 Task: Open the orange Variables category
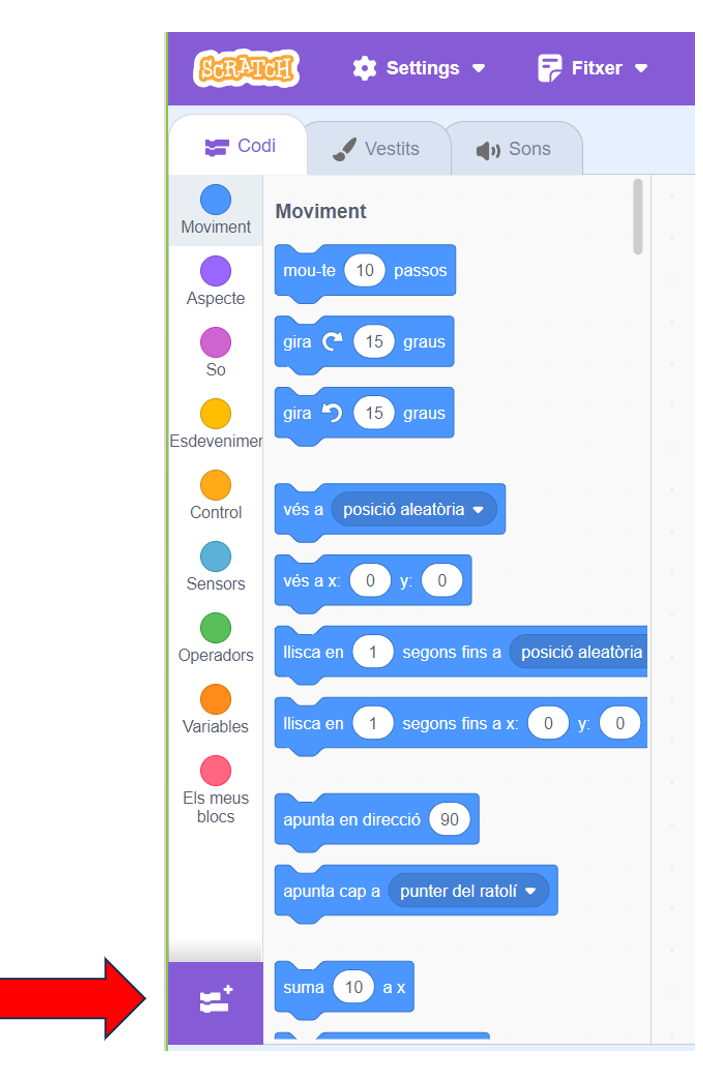[215, 700]
